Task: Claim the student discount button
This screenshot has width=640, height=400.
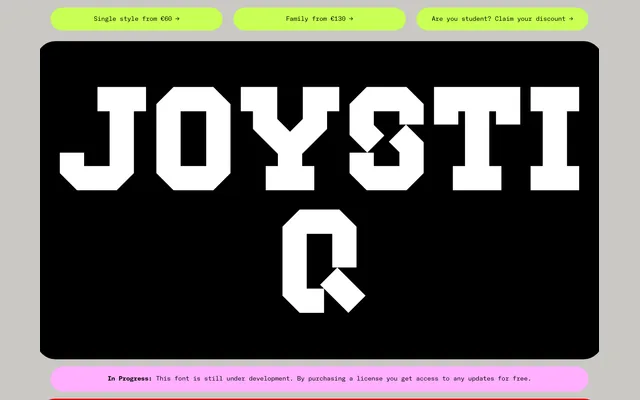Action: pos(502,19)
